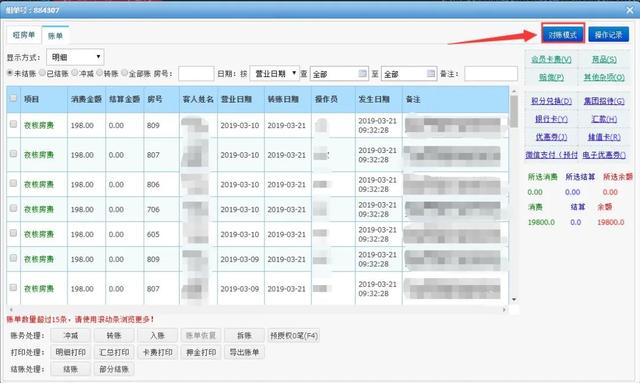Viewport: 640px width, 383px height.
Task: Open the 会员卡费(V) link
Action: point(551,60)
